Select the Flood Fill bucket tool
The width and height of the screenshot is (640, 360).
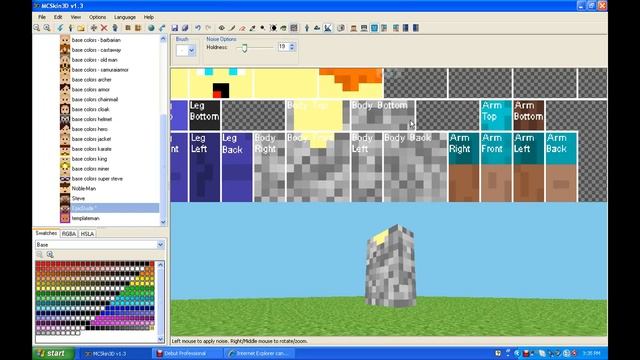pyautogui.click(x=283, y=28)
